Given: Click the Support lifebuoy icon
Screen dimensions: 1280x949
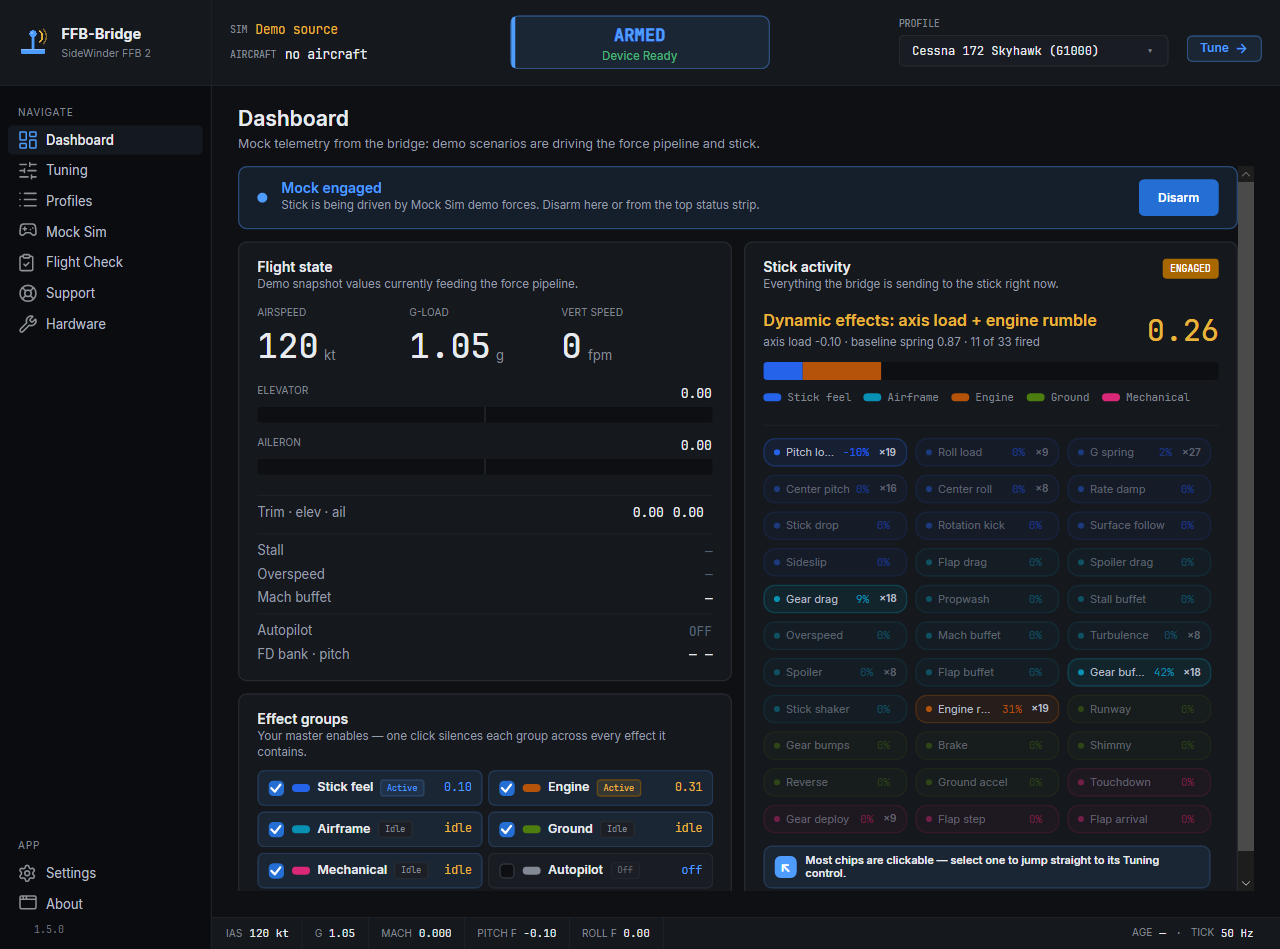Looking at the screenshot, I should coord(28,293).
